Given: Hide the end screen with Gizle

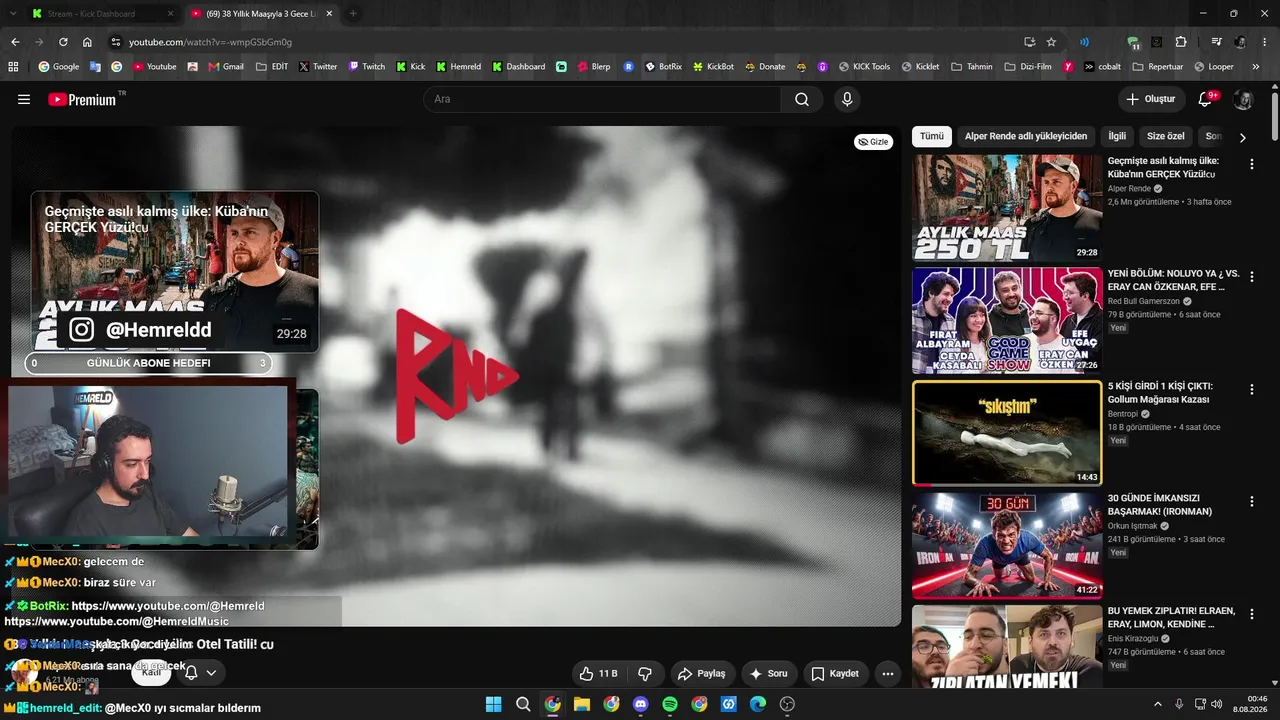Looking at the screenshot, I should pyautogui.click(x=874, y=142).
